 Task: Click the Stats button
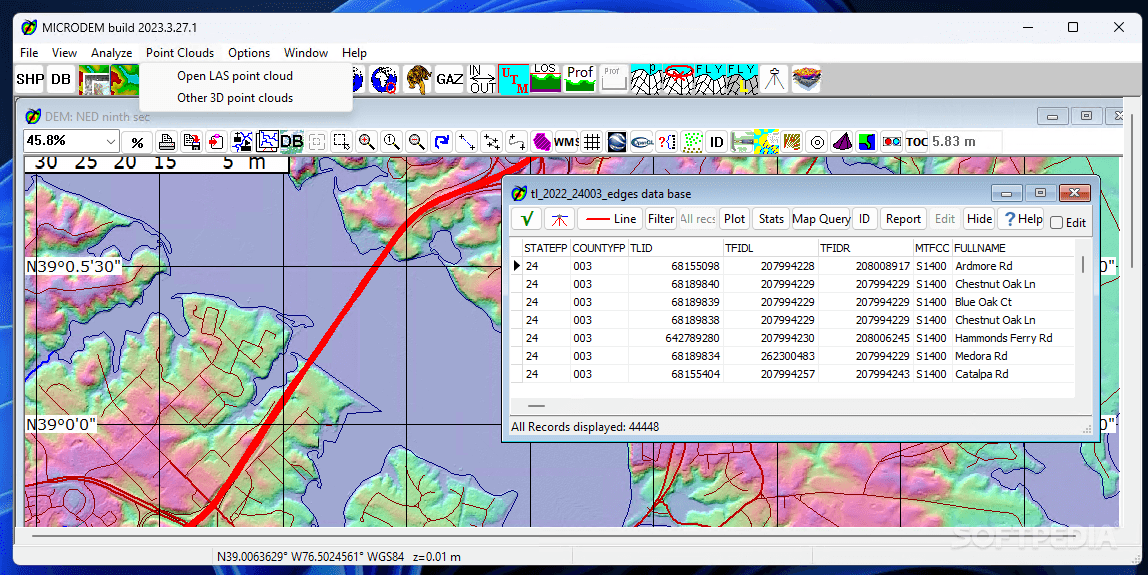pyautogui.click(x=771, y=218)
